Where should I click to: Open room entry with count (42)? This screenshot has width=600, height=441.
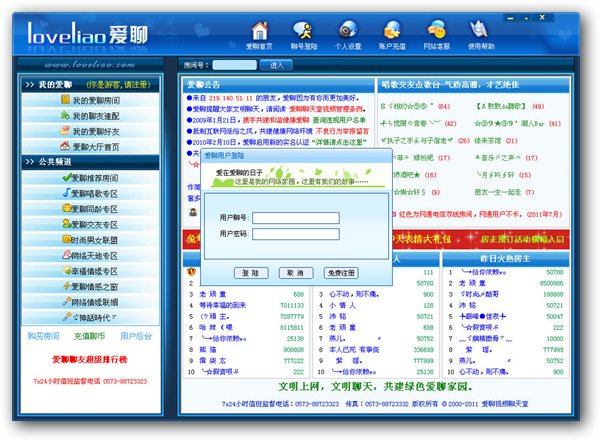tap(418, 123)
